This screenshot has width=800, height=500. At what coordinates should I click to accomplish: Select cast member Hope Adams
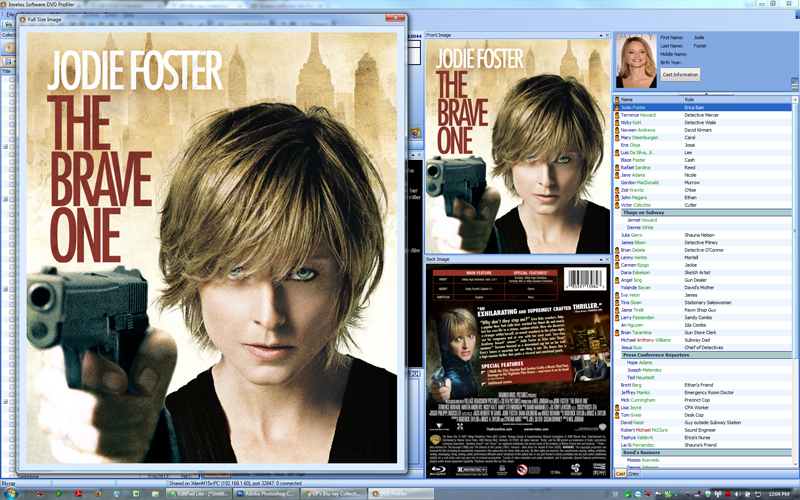coord(703,363)
